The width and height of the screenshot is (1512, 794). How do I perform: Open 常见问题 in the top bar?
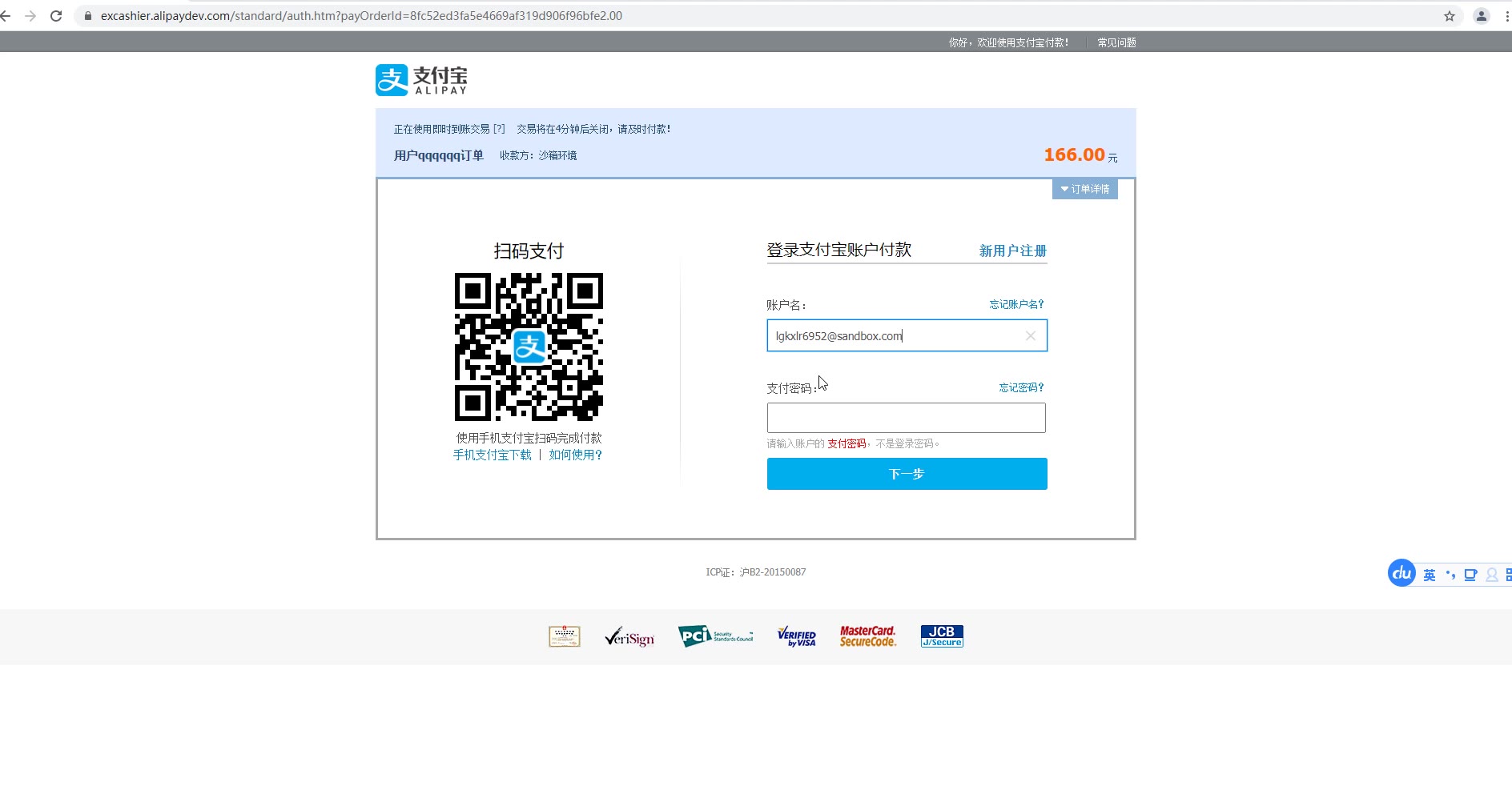1116,42
